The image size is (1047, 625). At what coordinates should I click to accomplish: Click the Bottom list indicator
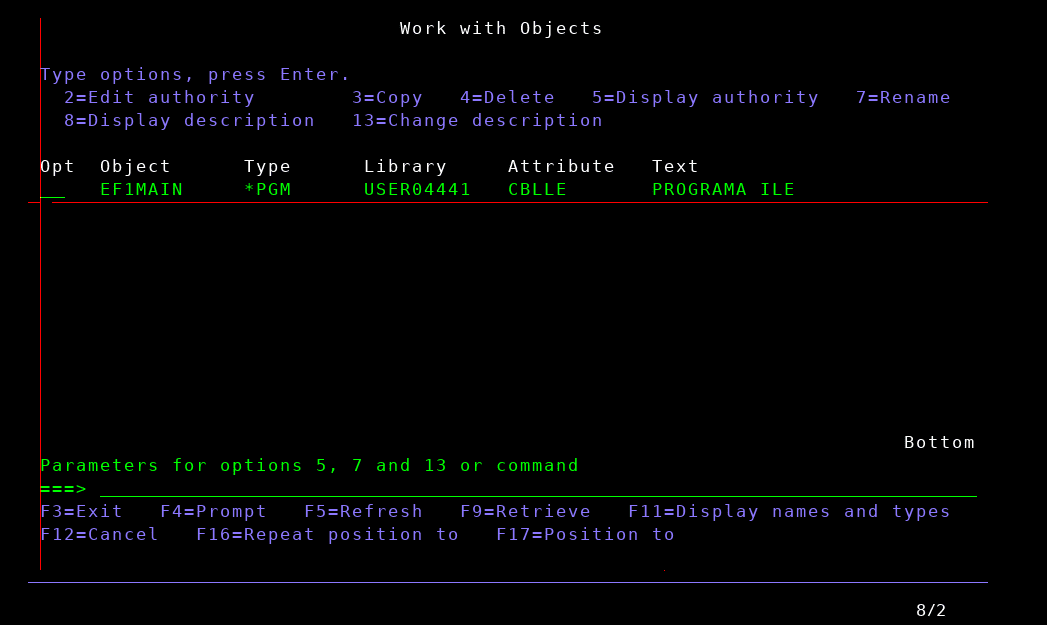point(939,443)
